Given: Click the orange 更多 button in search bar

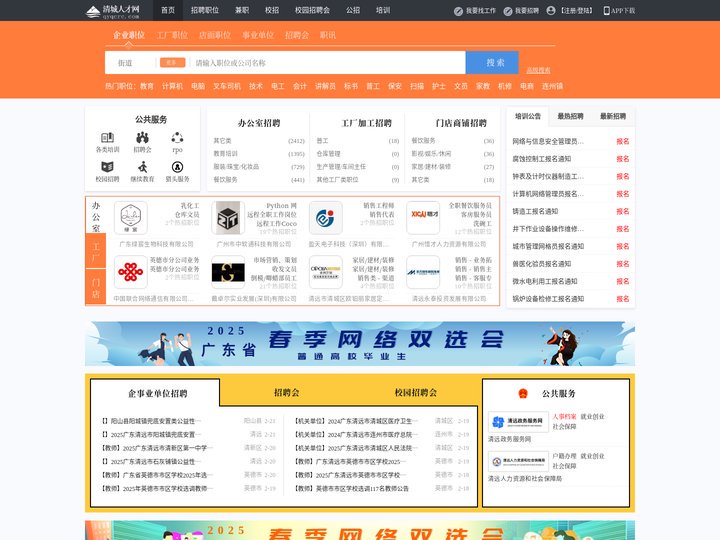Looking at the screenshot, I should tap(172, 62).
